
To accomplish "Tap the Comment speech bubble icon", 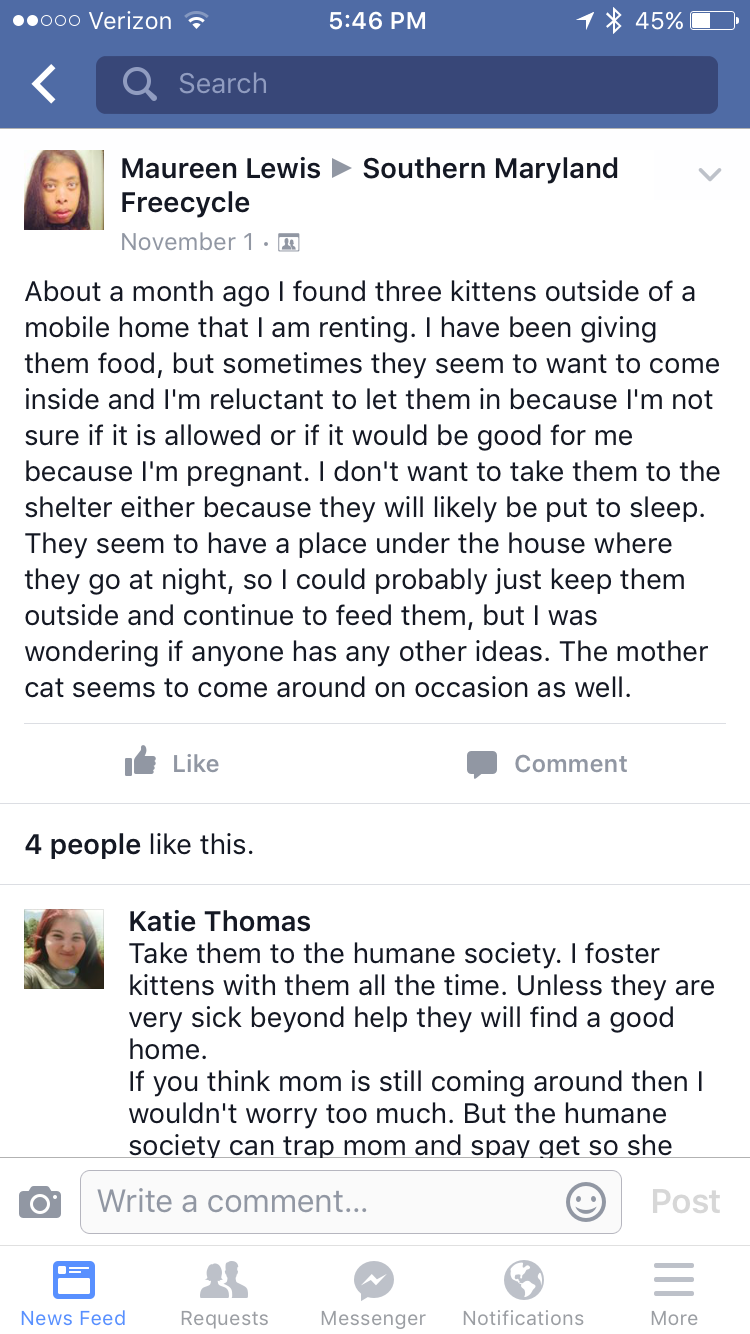I will 482,764.
